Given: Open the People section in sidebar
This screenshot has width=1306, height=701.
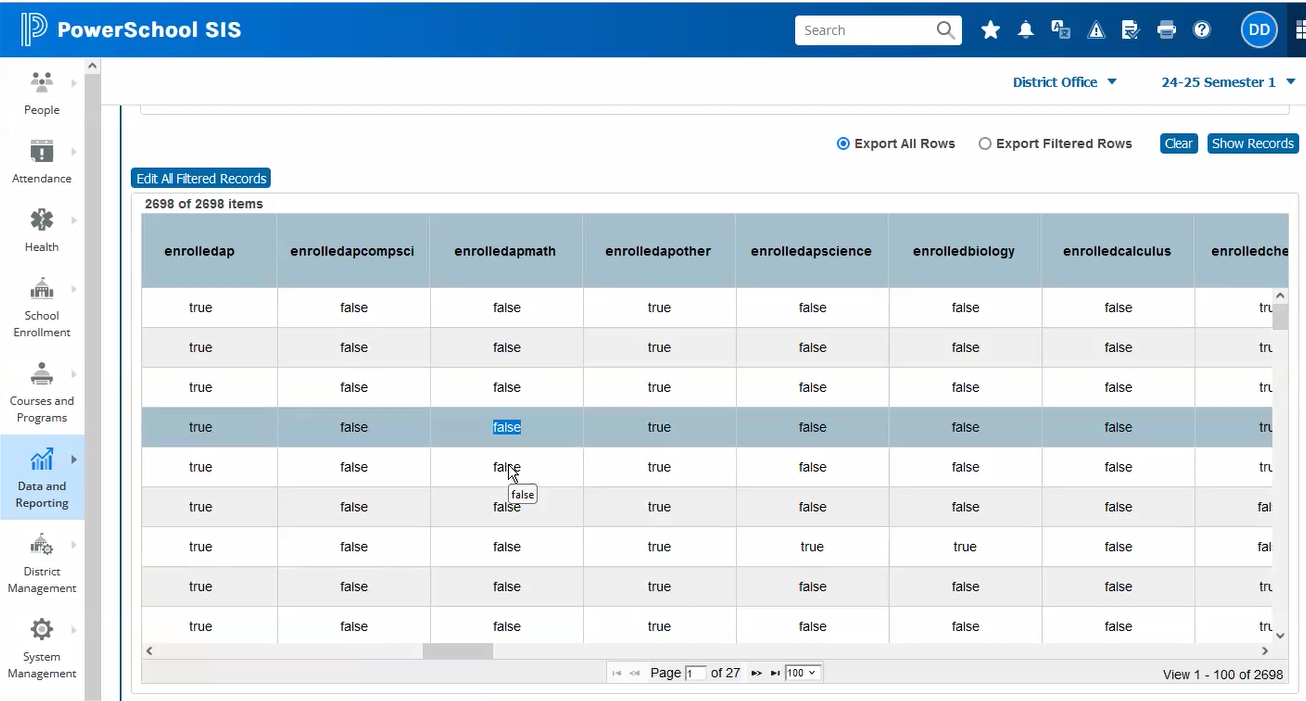Looking at the screenshot, I should click(41, 90).
